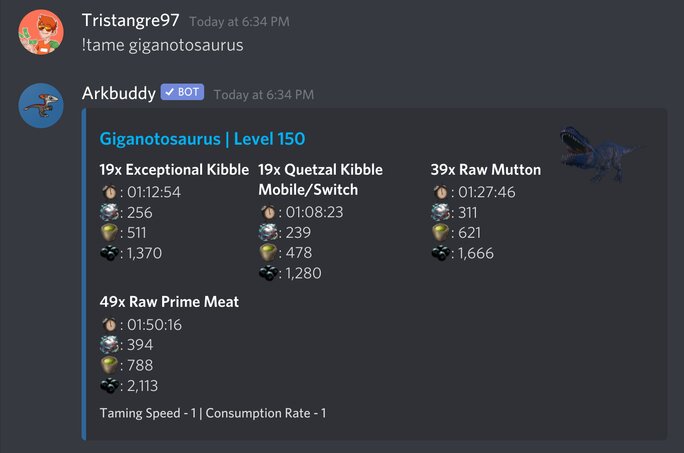Click Tristangre97's profile avatar
This screenshot has width=684, height=453.
41,33
